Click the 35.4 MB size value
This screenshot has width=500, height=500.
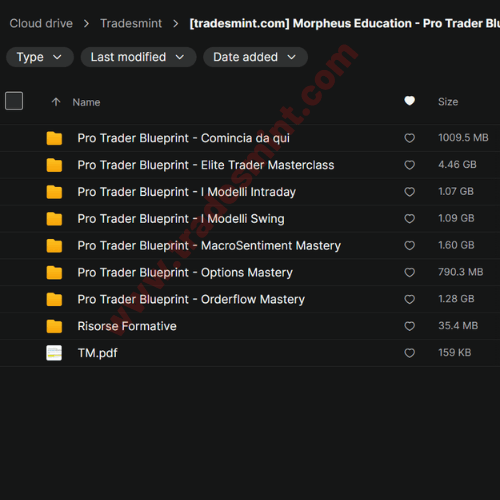(458, 326)
